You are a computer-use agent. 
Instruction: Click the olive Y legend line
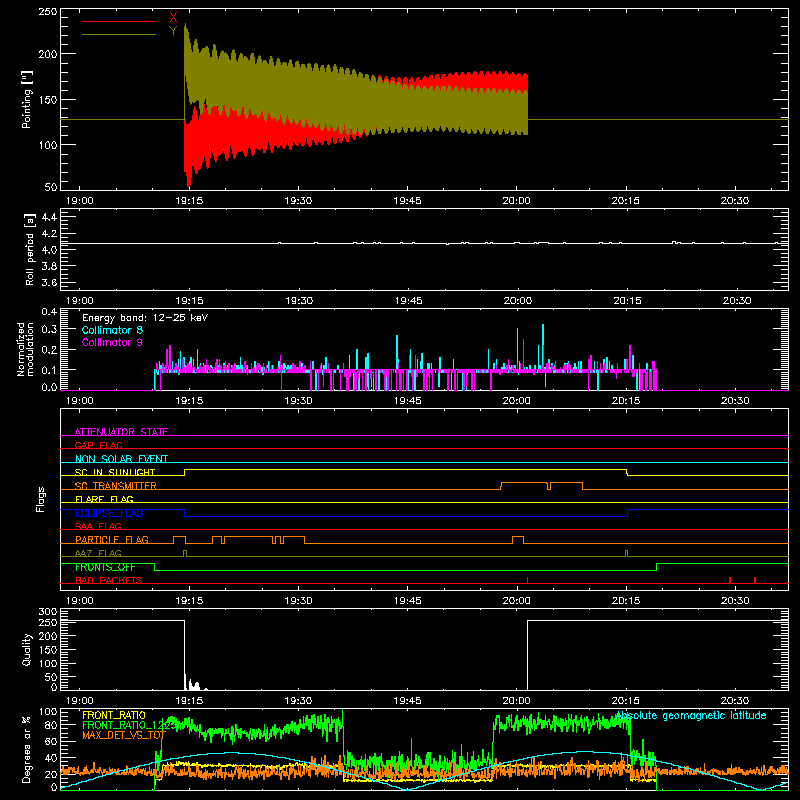(x=119, y=34)
